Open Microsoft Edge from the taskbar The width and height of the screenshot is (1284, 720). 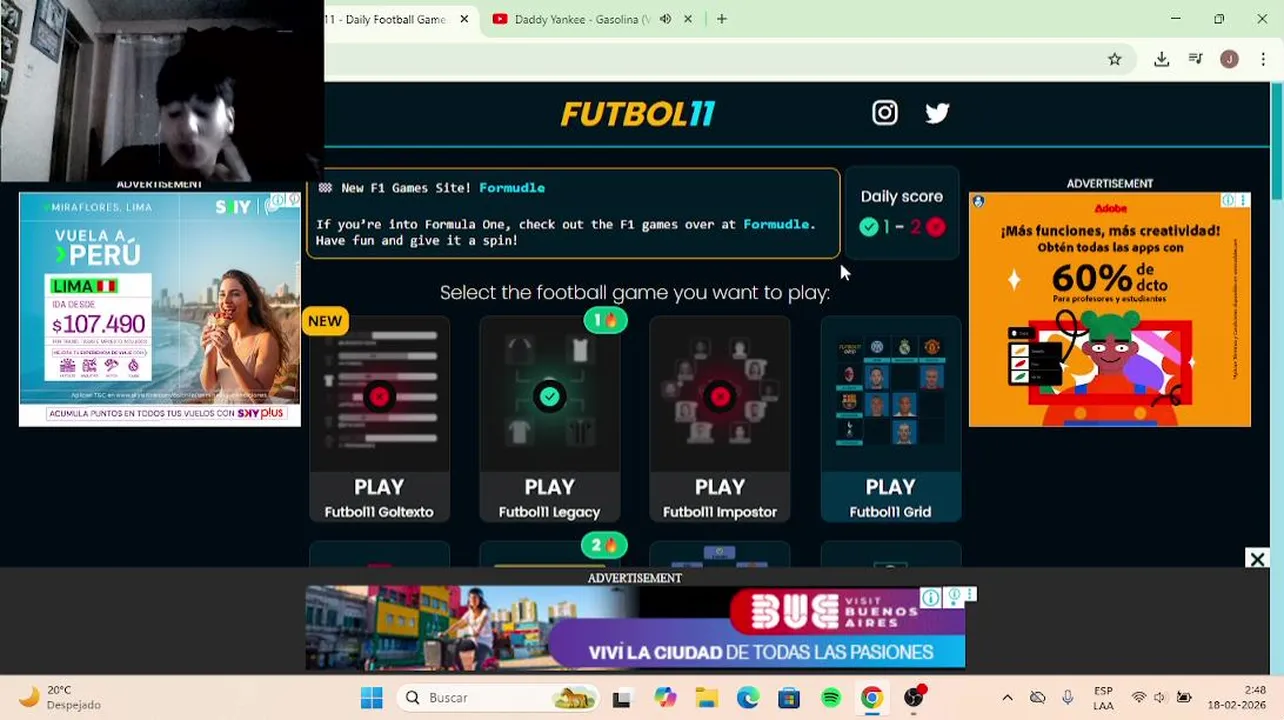748,698
